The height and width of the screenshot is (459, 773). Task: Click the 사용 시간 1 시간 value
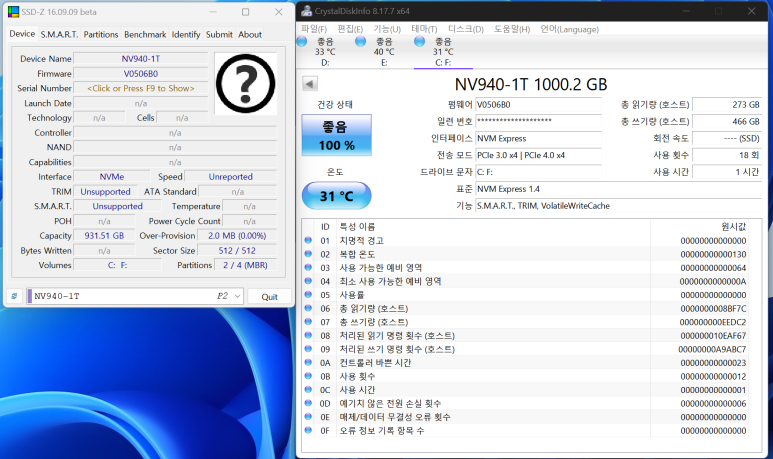click(x=727, y=172)
